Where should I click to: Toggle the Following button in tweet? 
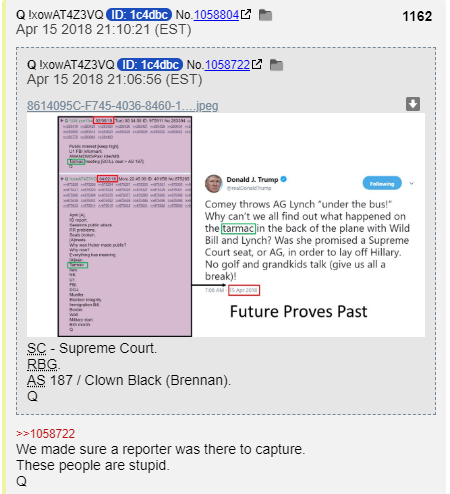(382, 183)
